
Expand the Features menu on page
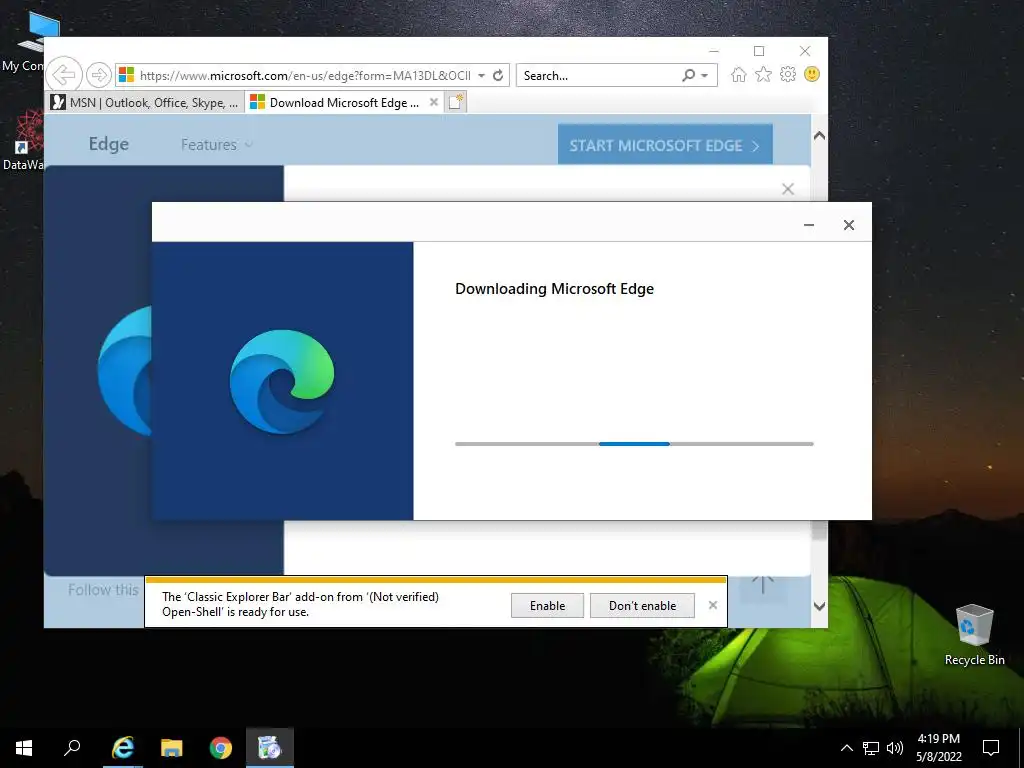(x=216, y=144)
